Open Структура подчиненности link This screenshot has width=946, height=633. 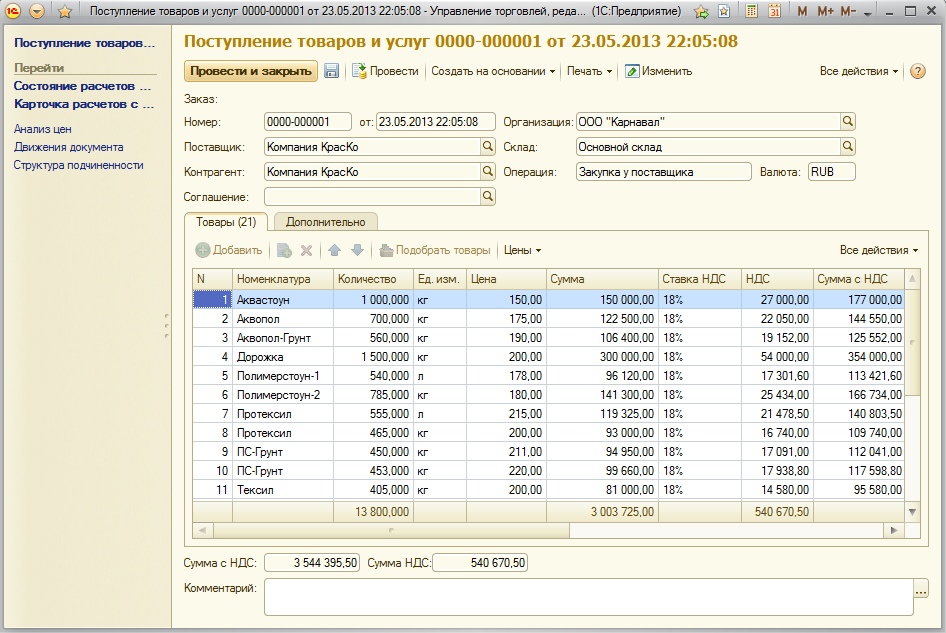(x=78, y=165)
